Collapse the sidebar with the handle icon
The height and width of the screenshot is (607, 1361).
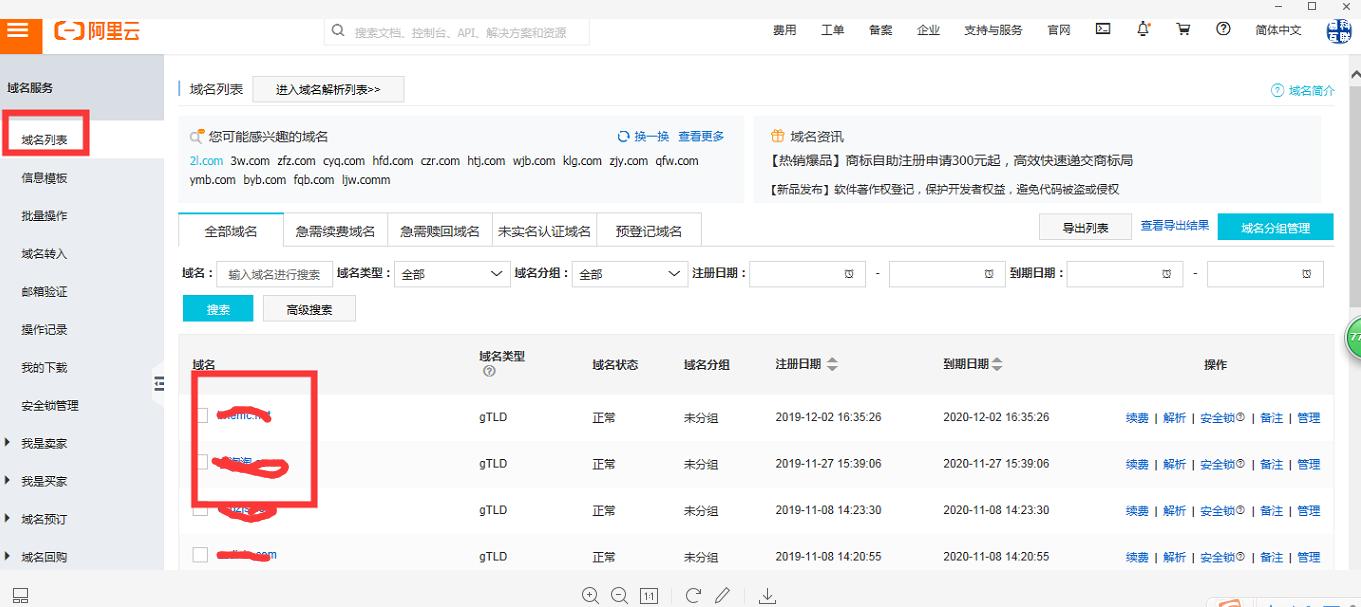tap(158, 384)
